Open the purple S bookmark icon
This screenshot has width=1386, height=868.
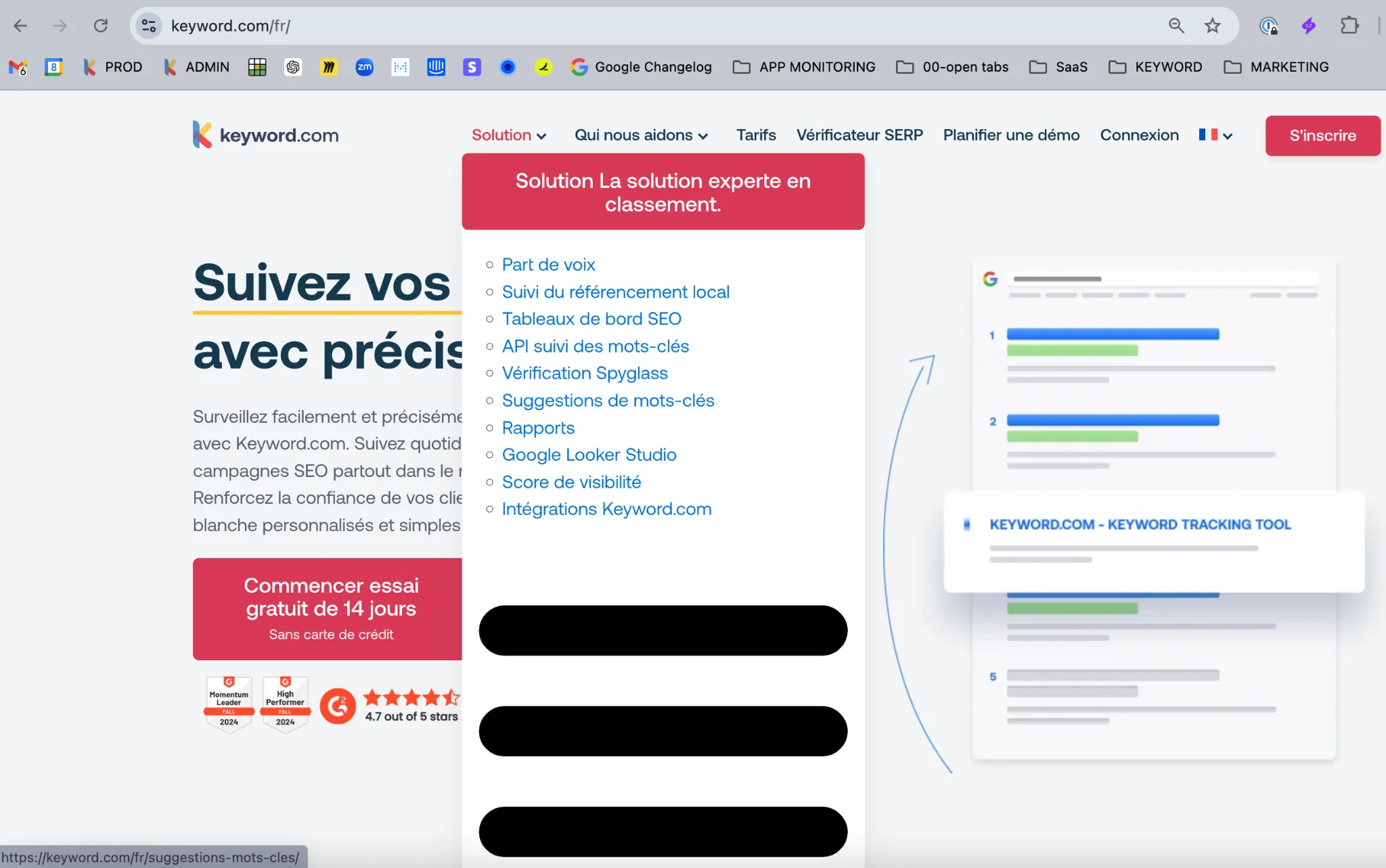pyautogui.click(x=472, y=67)
